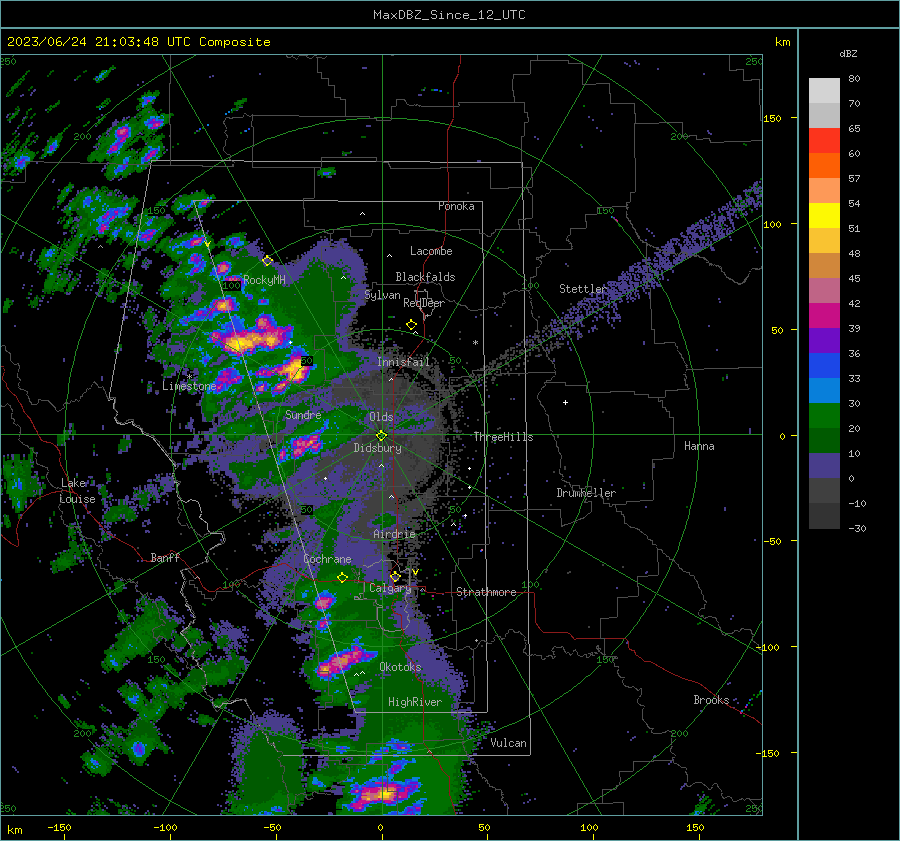Click the Hanna label
Image resolution: width=900 pixels, height=841 pixels.
click(699, 446)
